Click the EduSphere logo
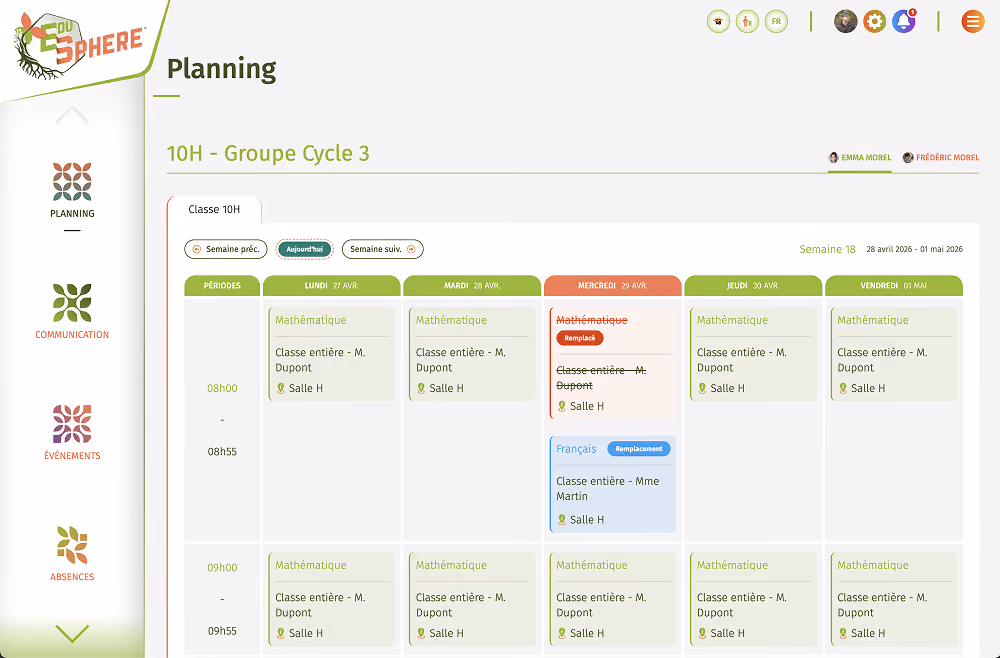Image resolution: width=1000 pixels, height=658 pixels. click(x=78, y=46)
